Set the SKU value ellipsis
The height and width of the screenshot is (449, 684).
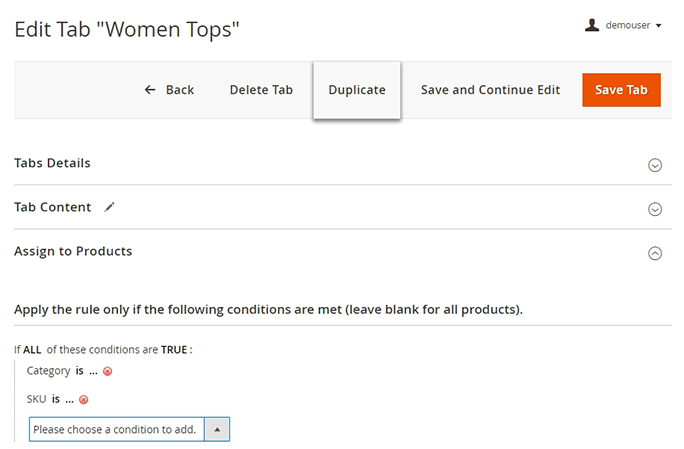(69, 400)
